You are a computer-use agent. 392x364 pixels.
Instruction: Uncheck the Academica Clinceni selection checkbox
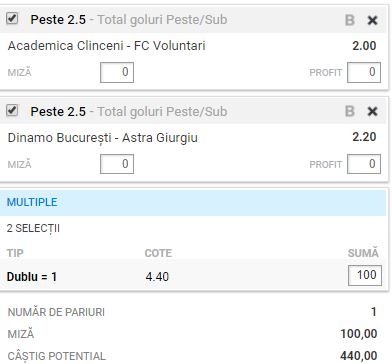(12, 18)
